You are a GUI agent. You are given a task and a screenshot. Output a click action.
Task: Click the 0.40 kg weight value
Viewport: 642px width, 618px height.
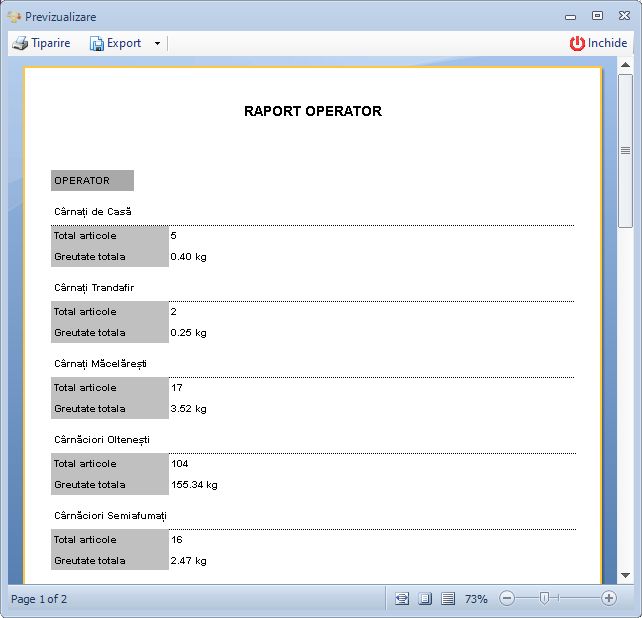[188, 257]
